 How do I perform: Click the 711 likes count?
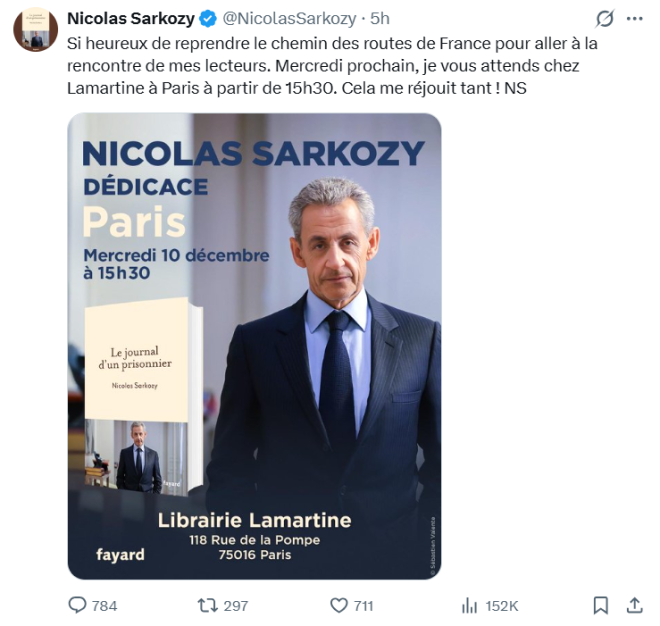[x=364, y=605]
